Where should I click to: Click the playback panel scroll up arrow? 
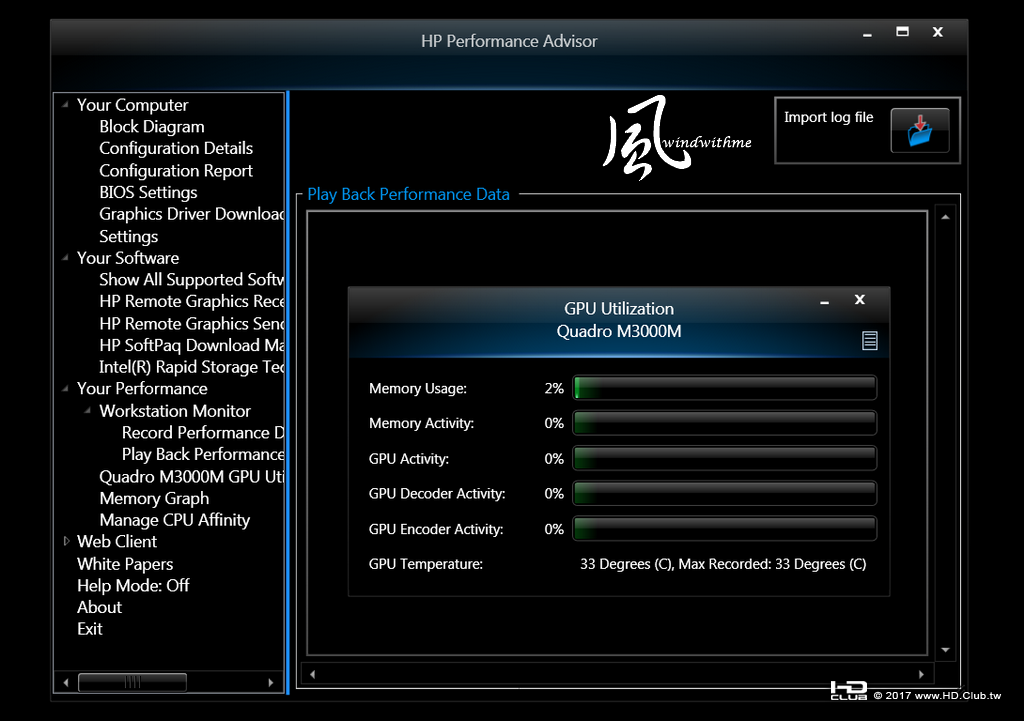tap(946, 217)
